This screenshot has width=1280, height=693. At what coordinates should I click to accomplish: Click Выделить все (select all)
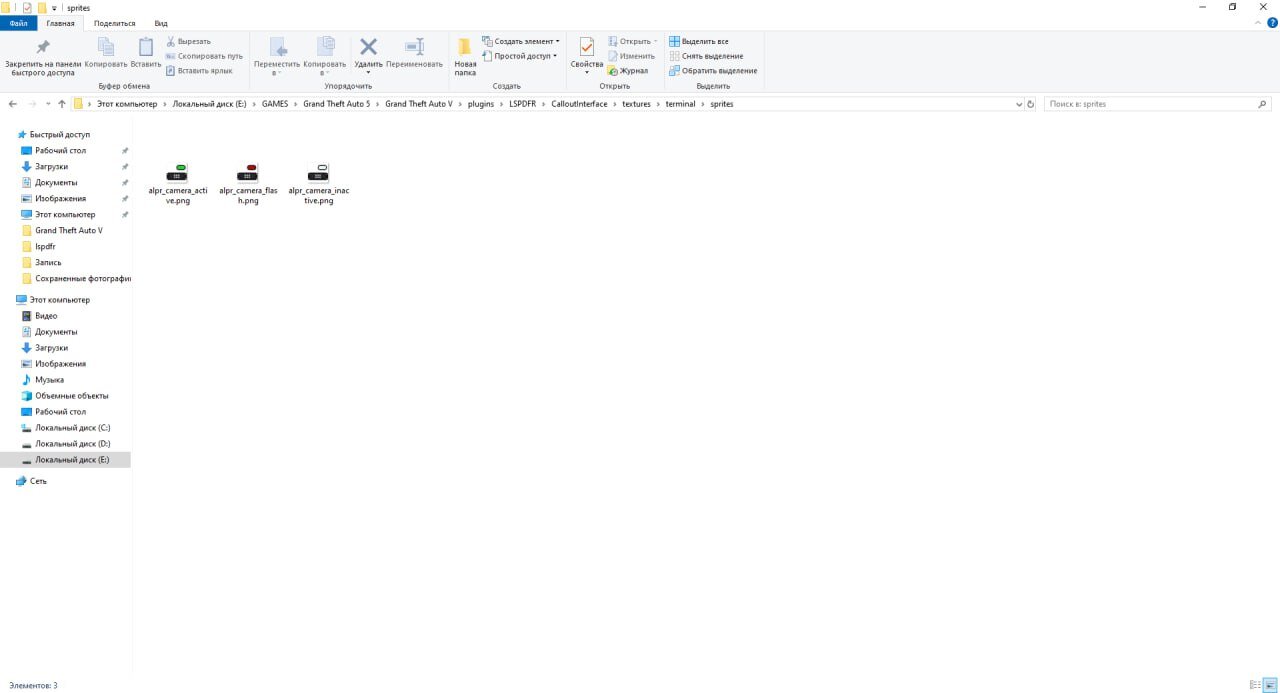click(x=698, y=41)
